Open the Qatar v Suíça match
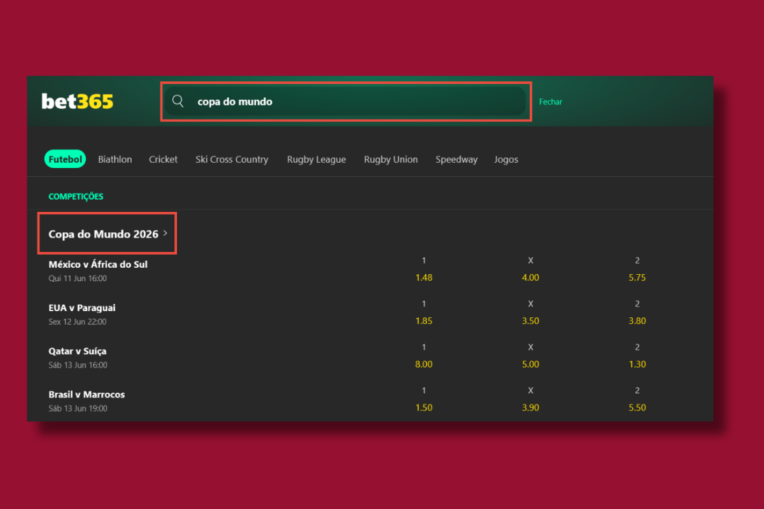 (x=77, y=351)
